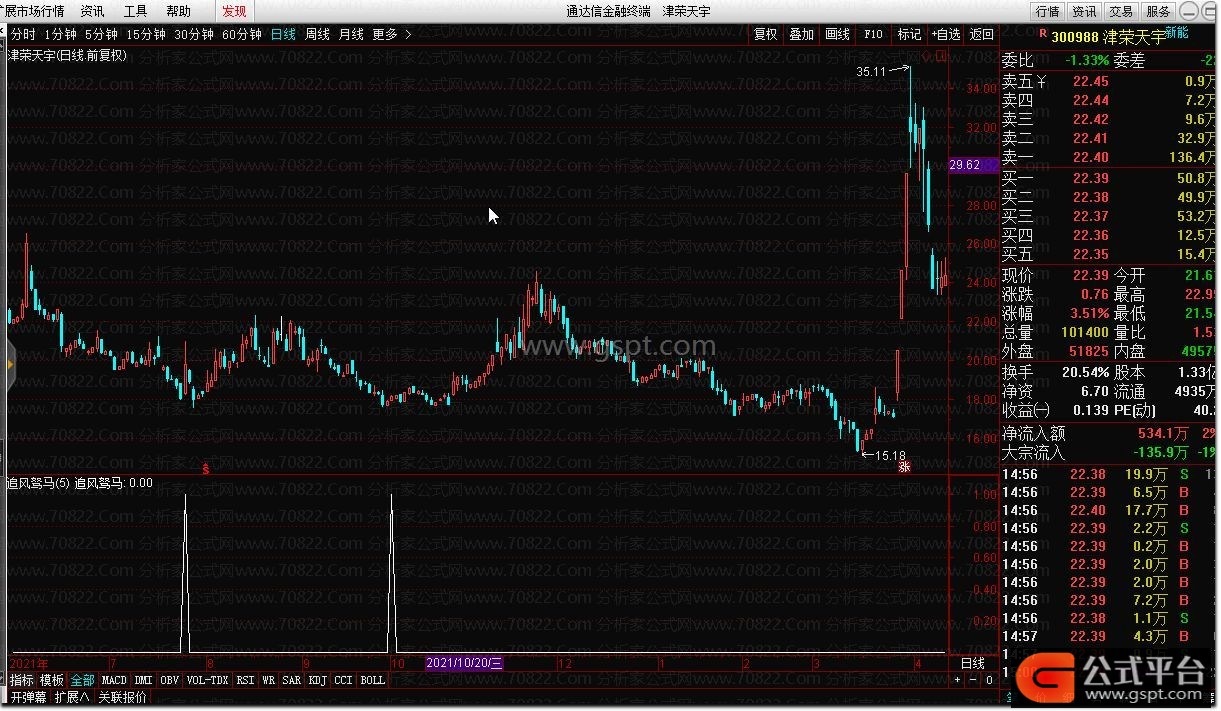This screenshot has width=1221, height=711.
Task: Open the 展市场行情 menu
Action: [x=35, y=11]
